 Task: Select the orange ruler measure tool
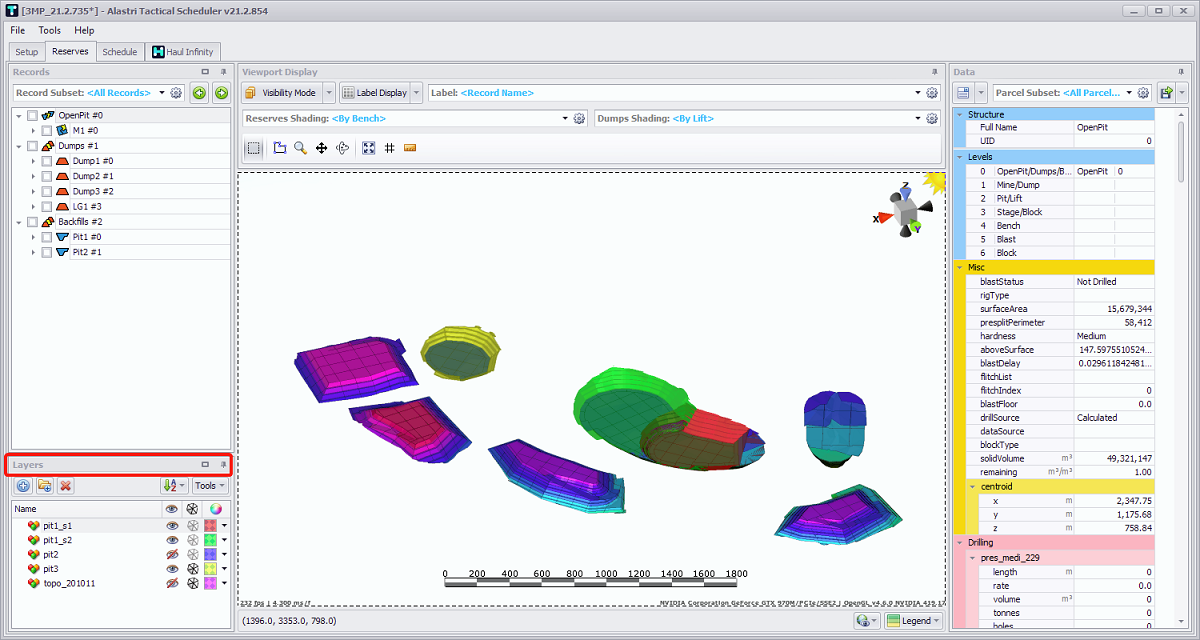(x=410, y=148)
